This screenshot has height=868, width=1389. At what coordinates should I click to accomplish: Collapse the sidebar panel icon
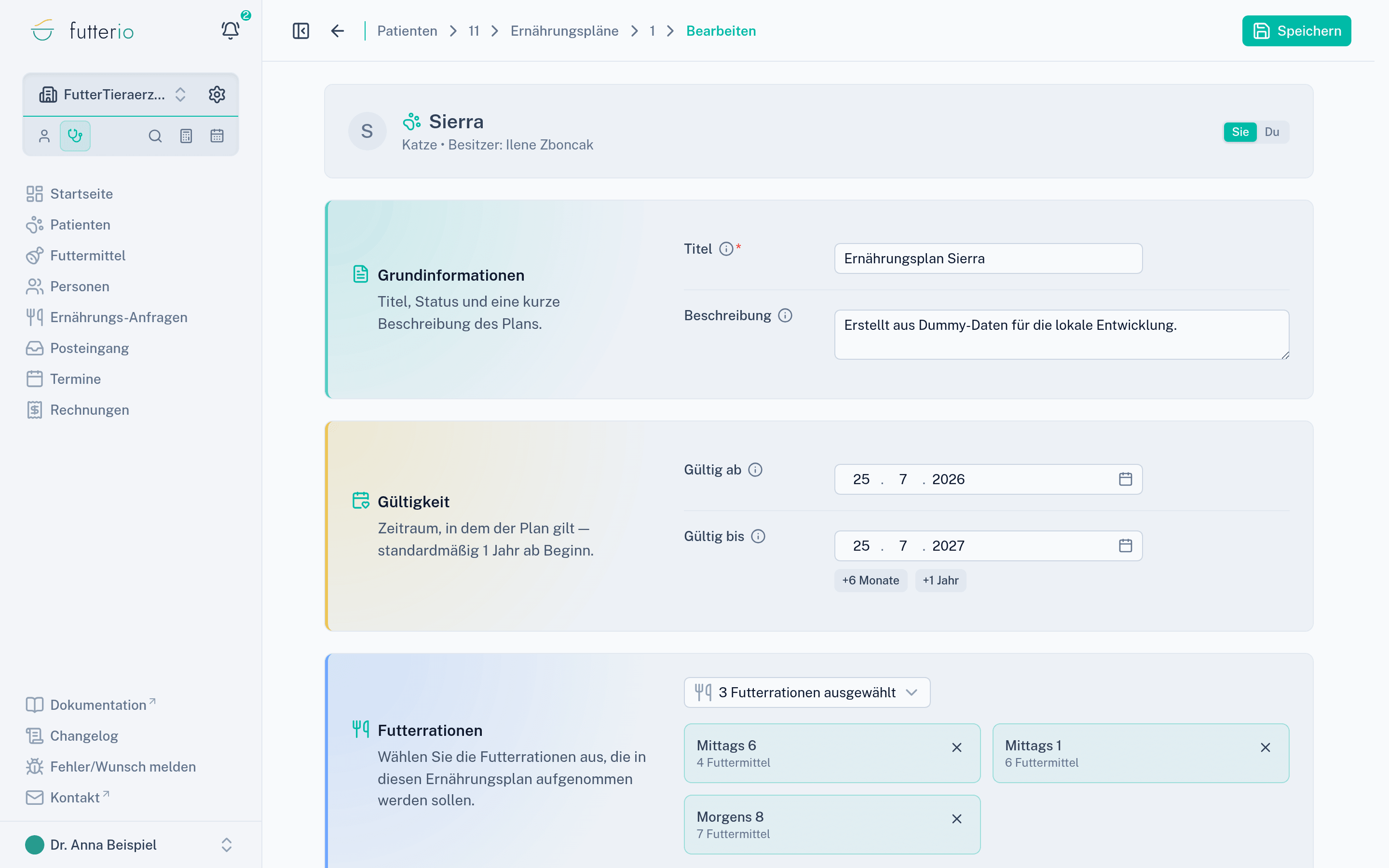tap(301, 31)
